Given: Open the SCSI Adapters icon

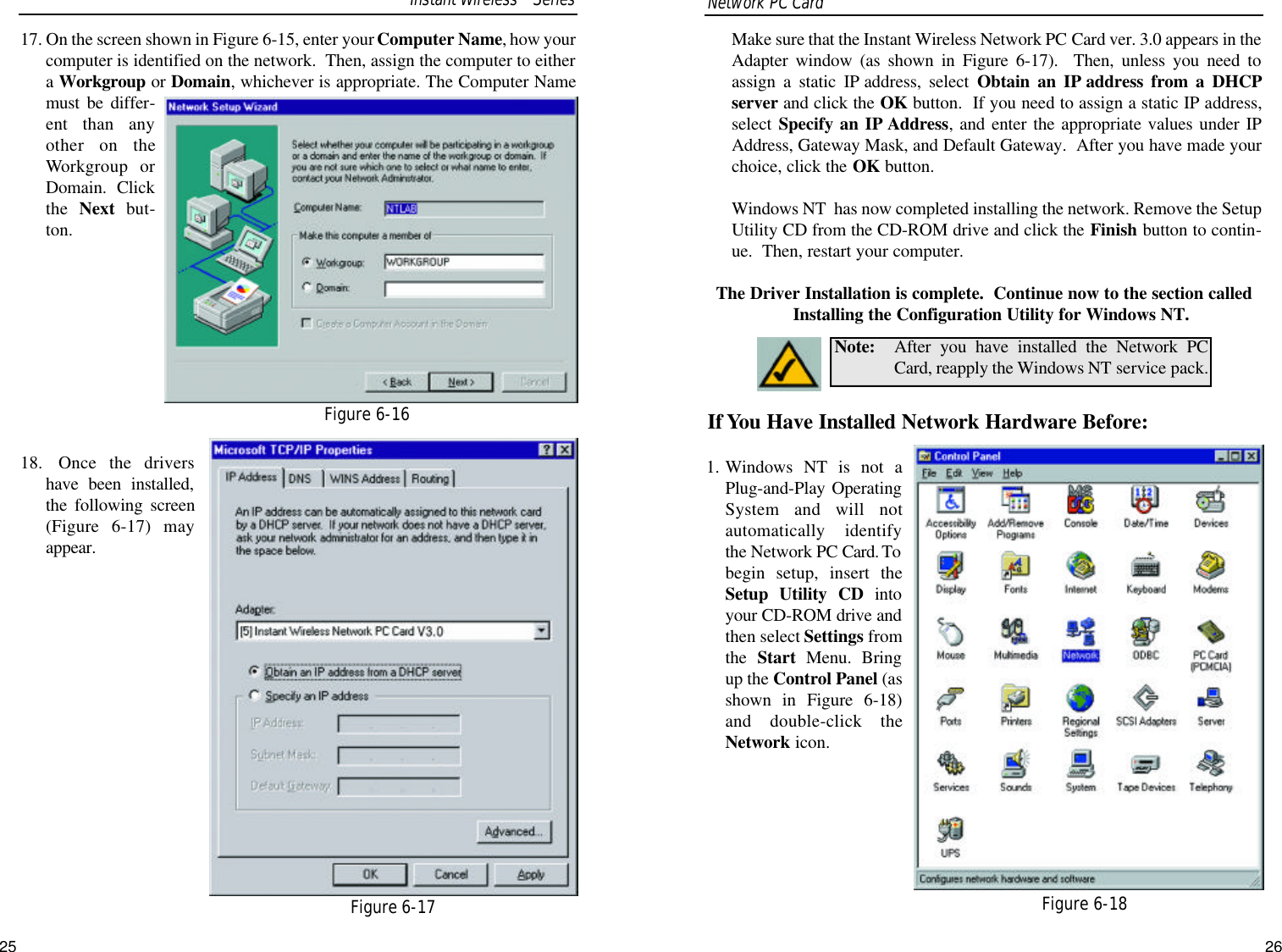Looking at the screenshot, I should tap(1145, 706).
